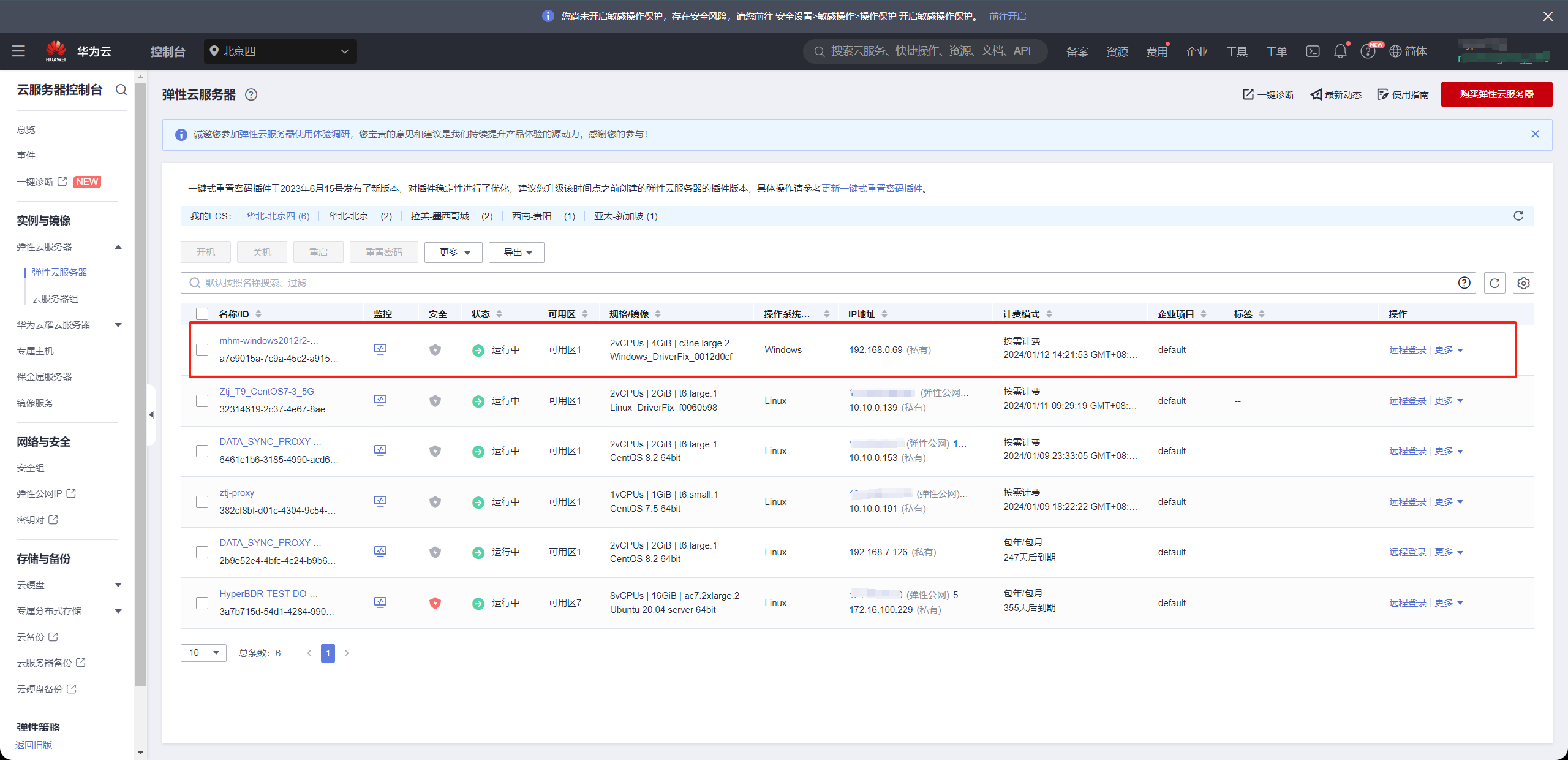Open the 工单 top menu
This screenshot has height=760, width=1568.
[1276, 52]
